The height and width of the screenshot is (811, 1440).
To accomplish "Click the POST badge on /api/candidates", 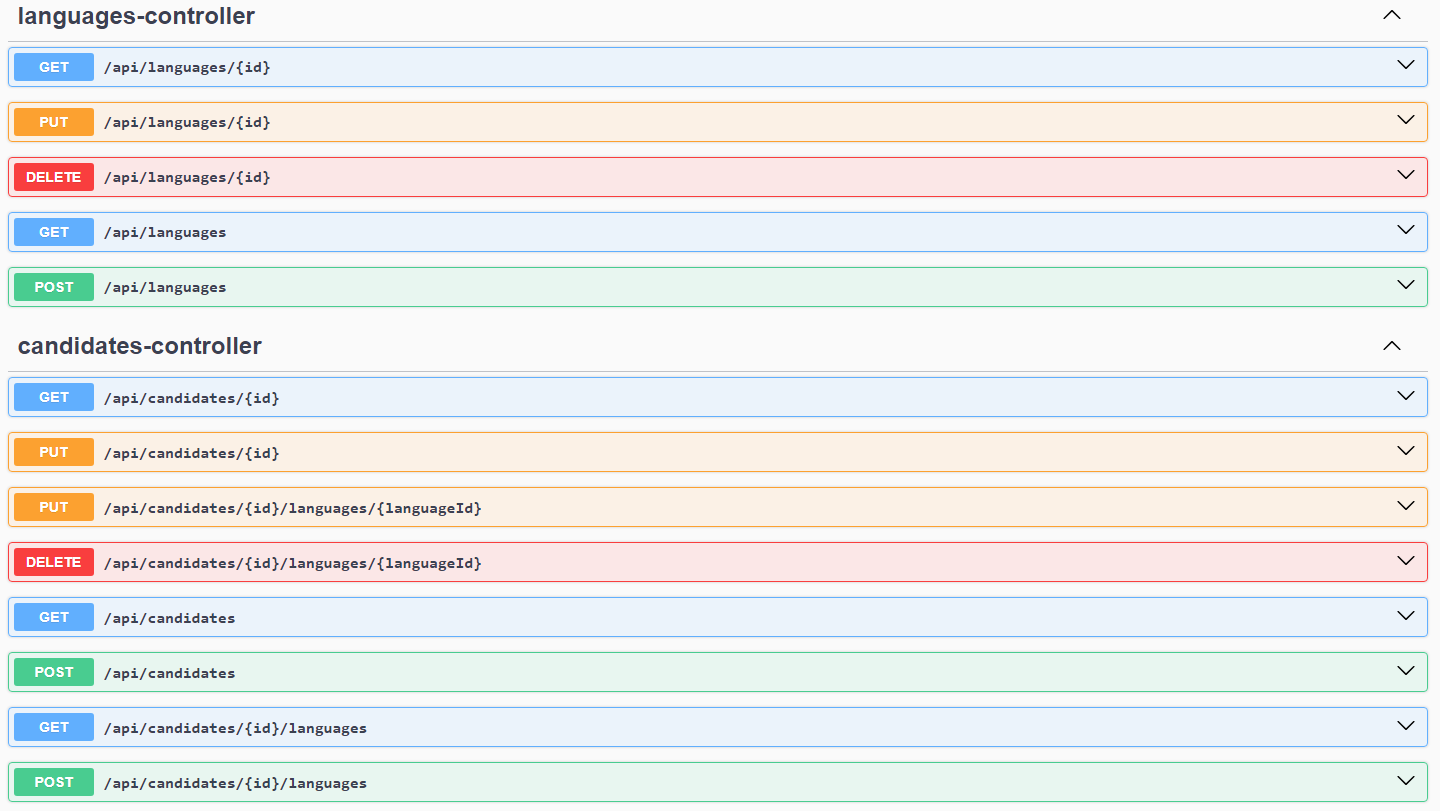I will (x=53, y=672).
